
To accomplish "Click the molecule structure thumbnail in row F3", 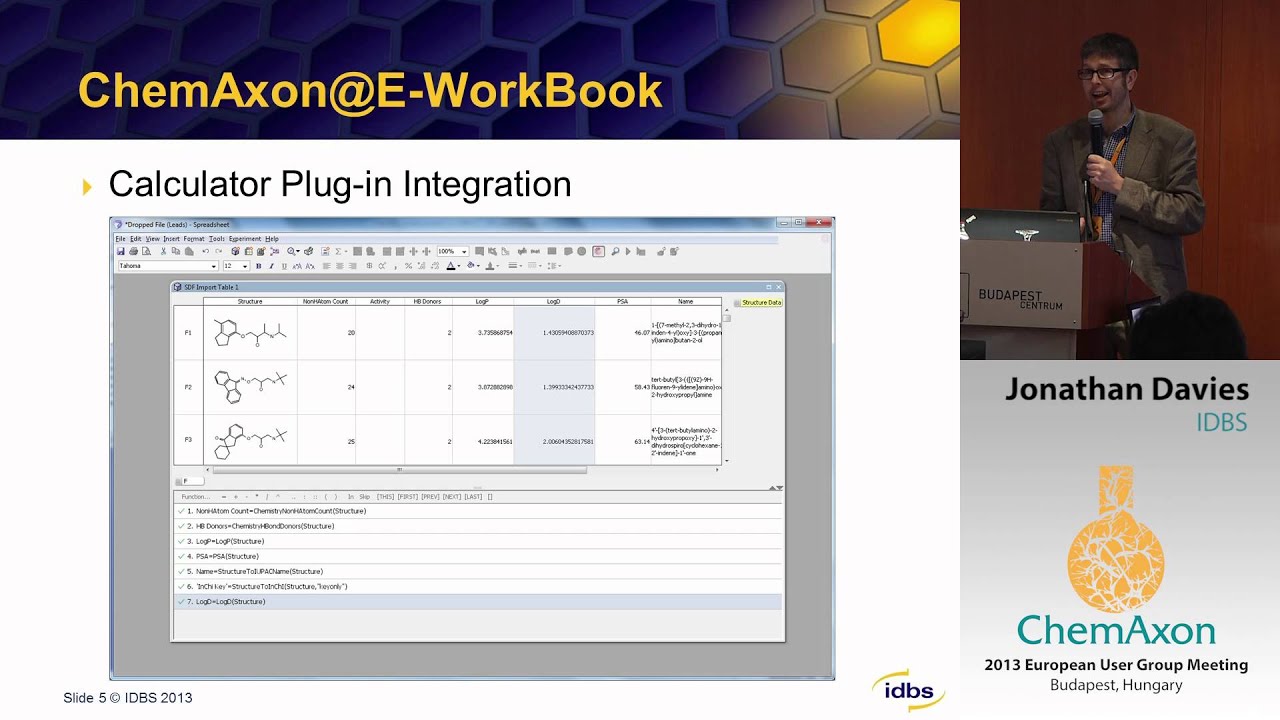I will click(x=250, y=439).
